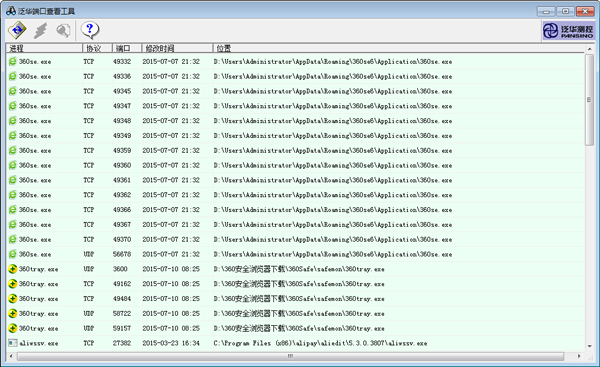Click the vertical scrollbar down arrow
The width and height of the screenshot is (600, 367).
[x=589, y=346]
